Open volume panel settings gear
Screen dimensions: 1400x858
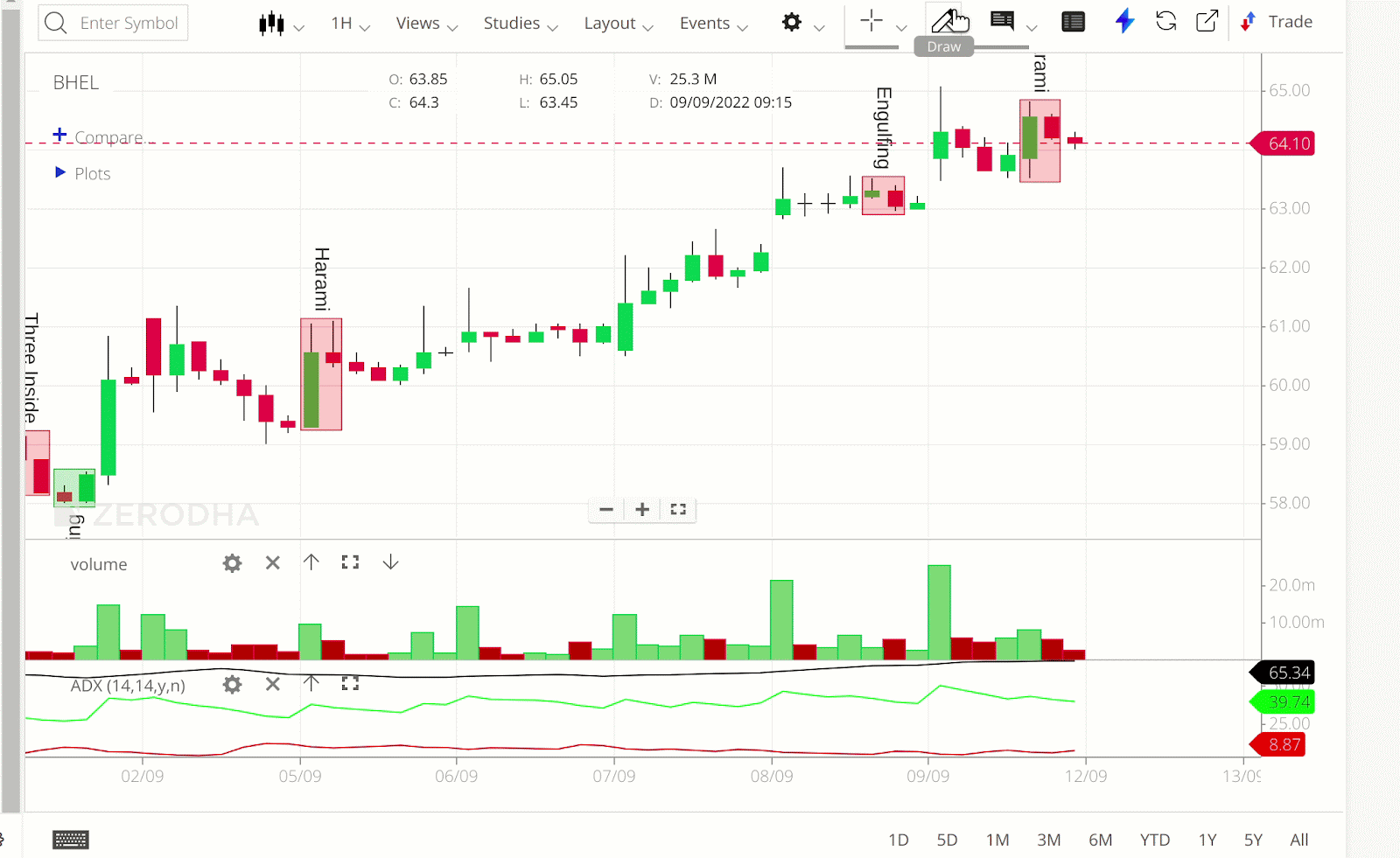pyautogui.click(x=232, y=563)
